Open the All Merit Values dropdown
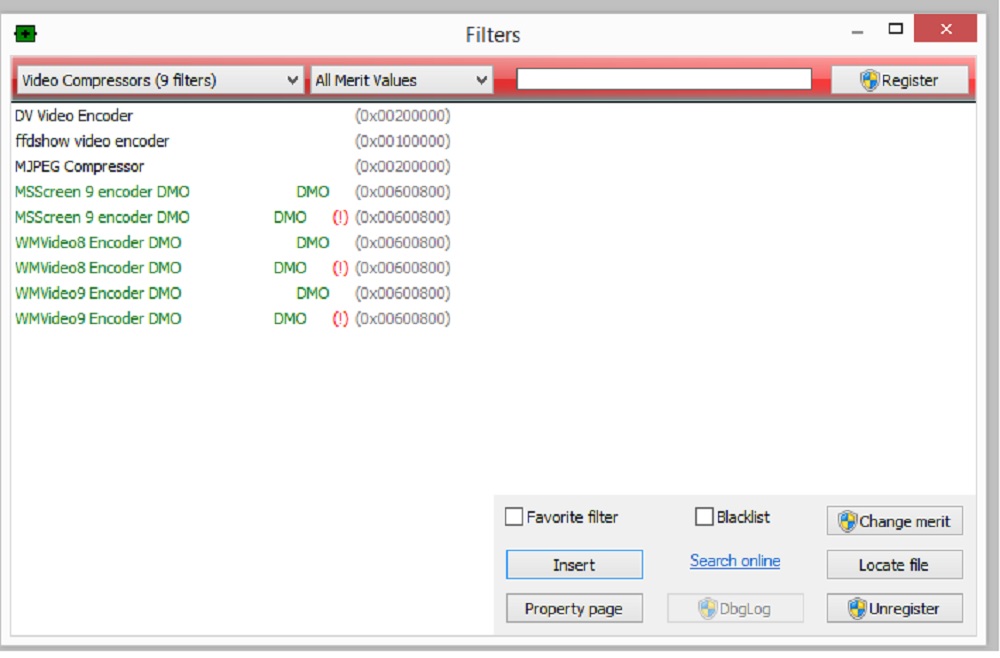This screenshot has width=1000, height=658. [x=402, y=80]
